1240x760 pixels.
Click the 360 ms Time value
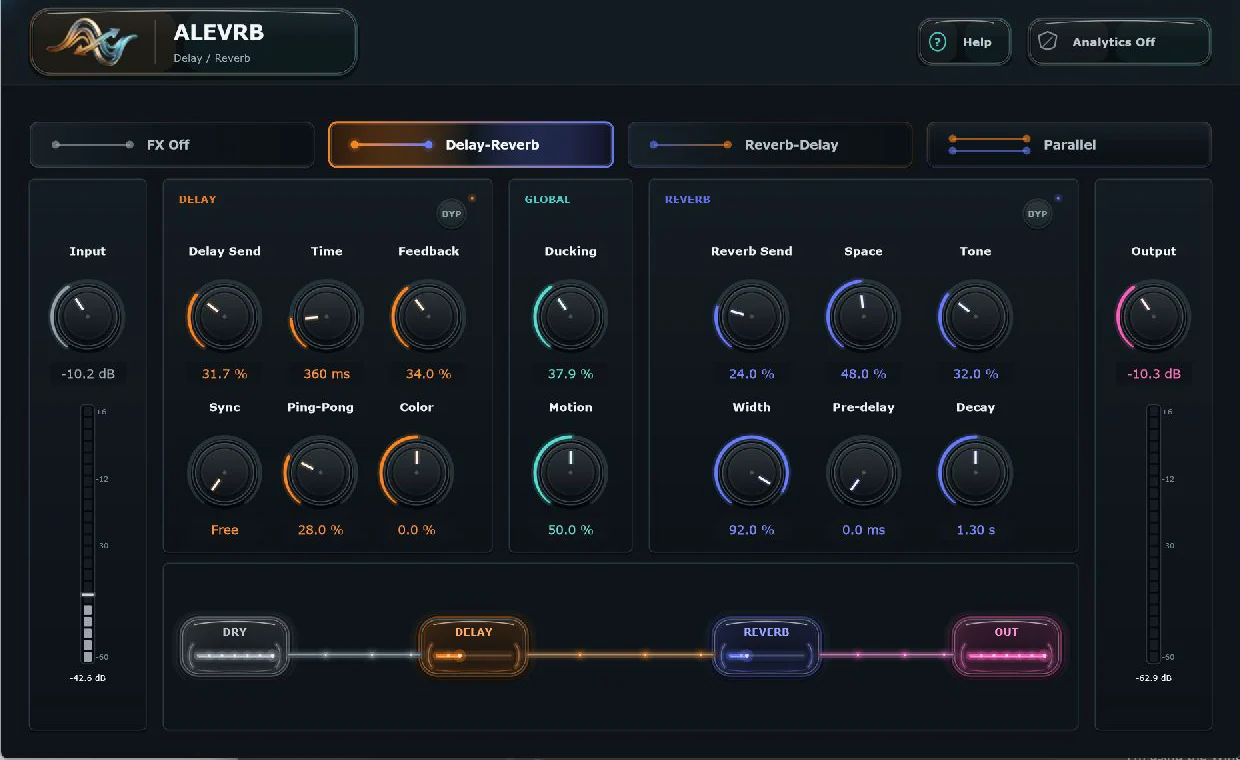click(326, 374)
